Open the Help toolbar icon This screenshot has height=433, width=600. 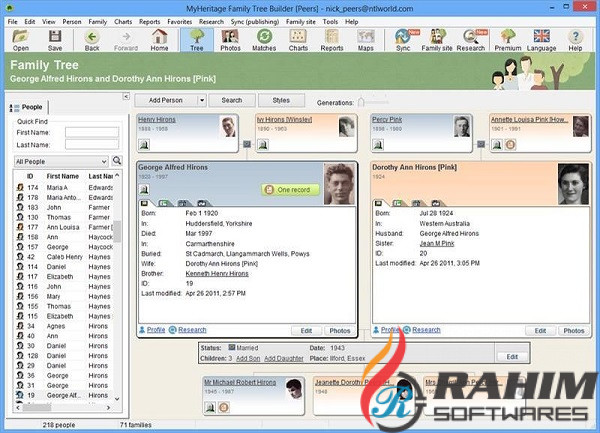(575, 40)
